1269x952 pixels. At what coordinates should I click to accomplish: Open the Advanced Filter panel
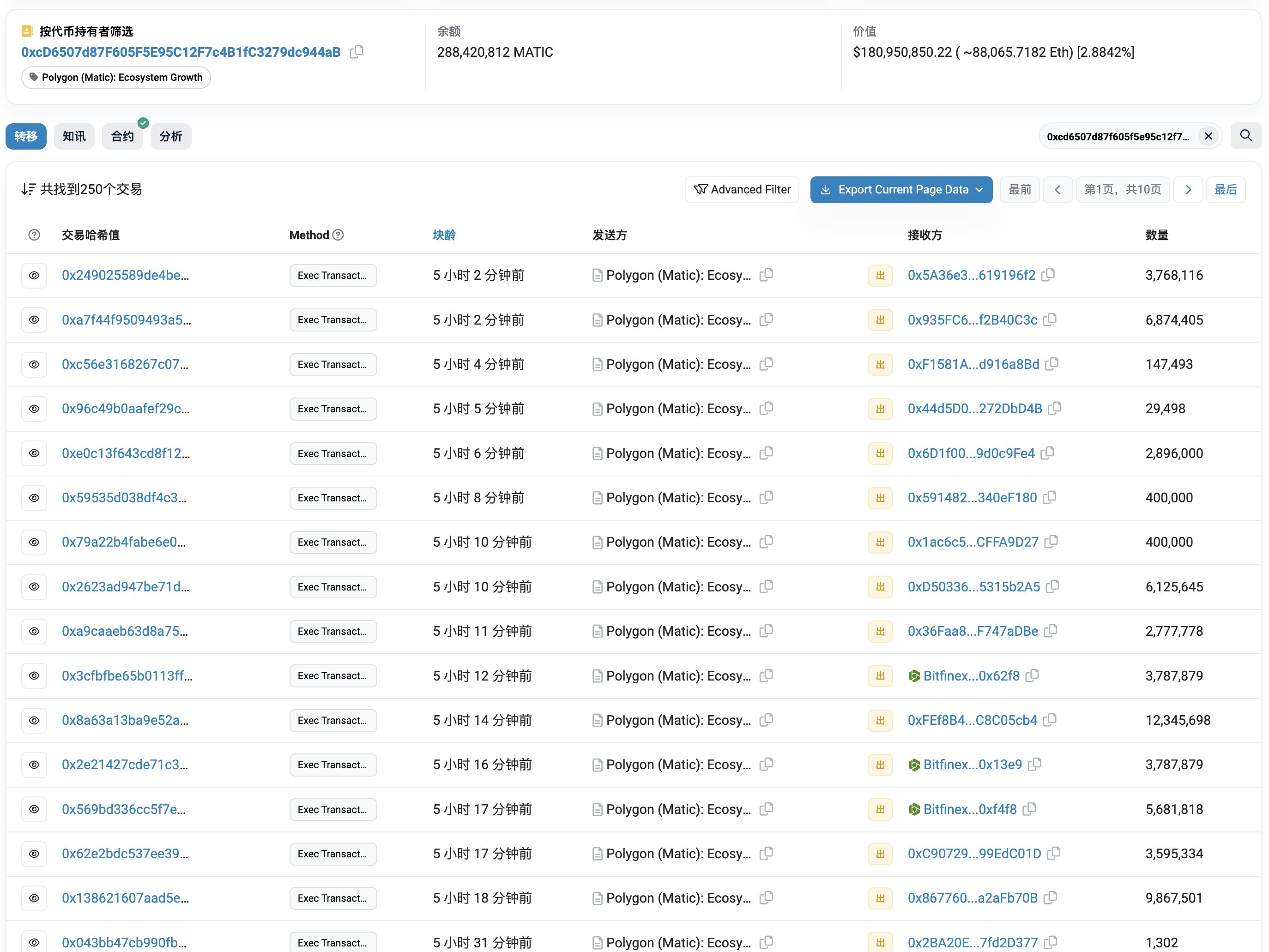tap(742, 190)
